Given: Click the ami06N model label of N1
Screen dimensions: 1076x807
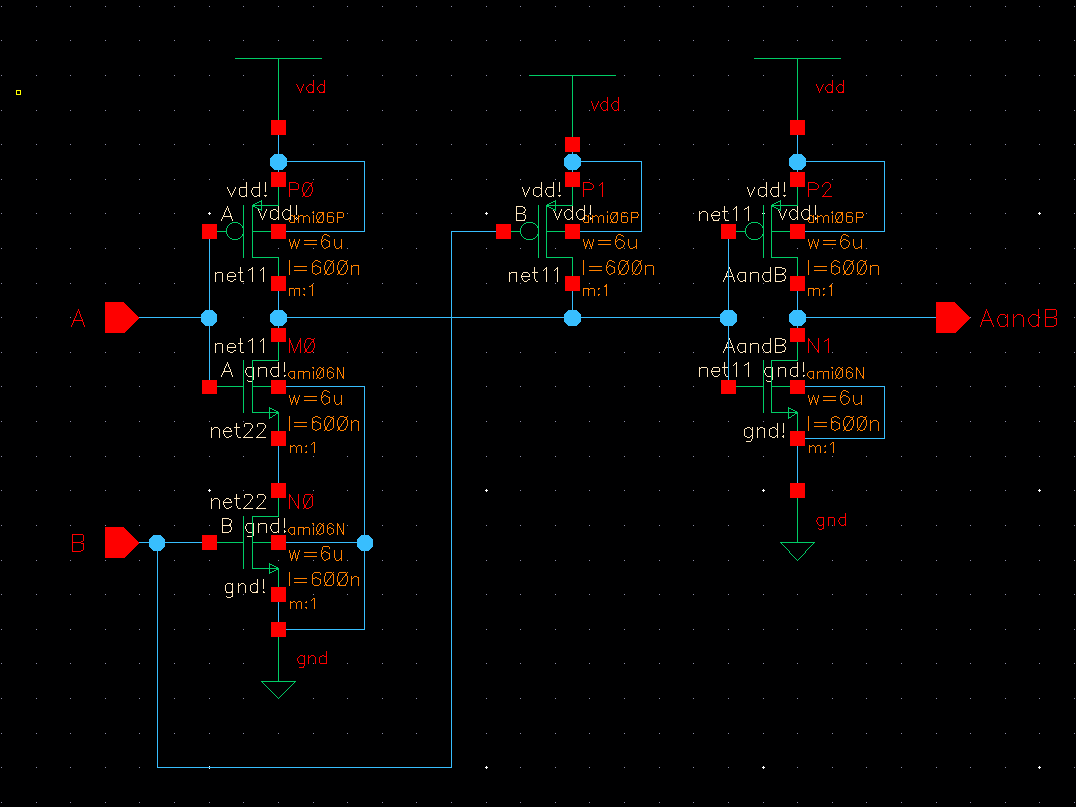Looking at the screenshot, I should click(x=836, y=373).
